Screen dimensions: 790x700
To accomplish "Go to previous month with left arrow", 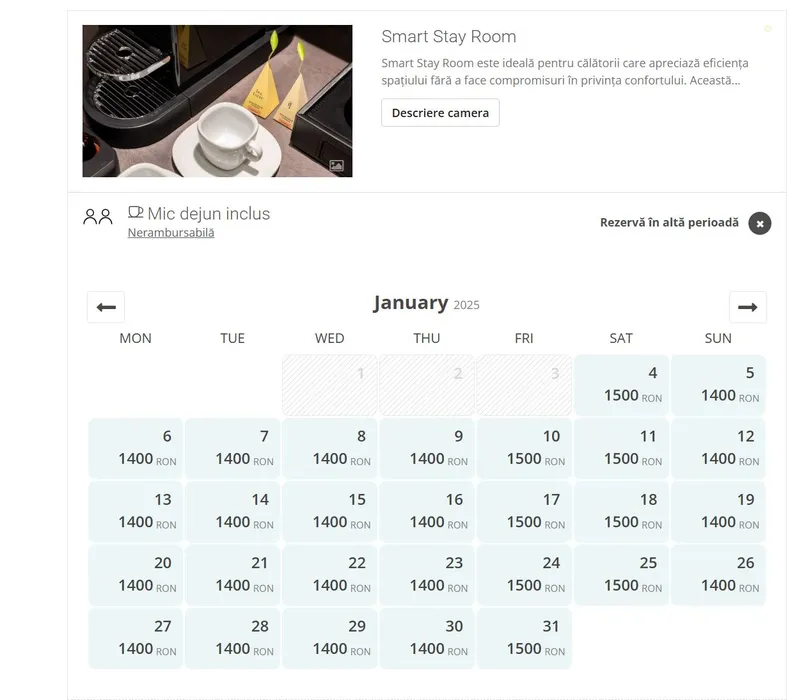I will tap(106, 307).
